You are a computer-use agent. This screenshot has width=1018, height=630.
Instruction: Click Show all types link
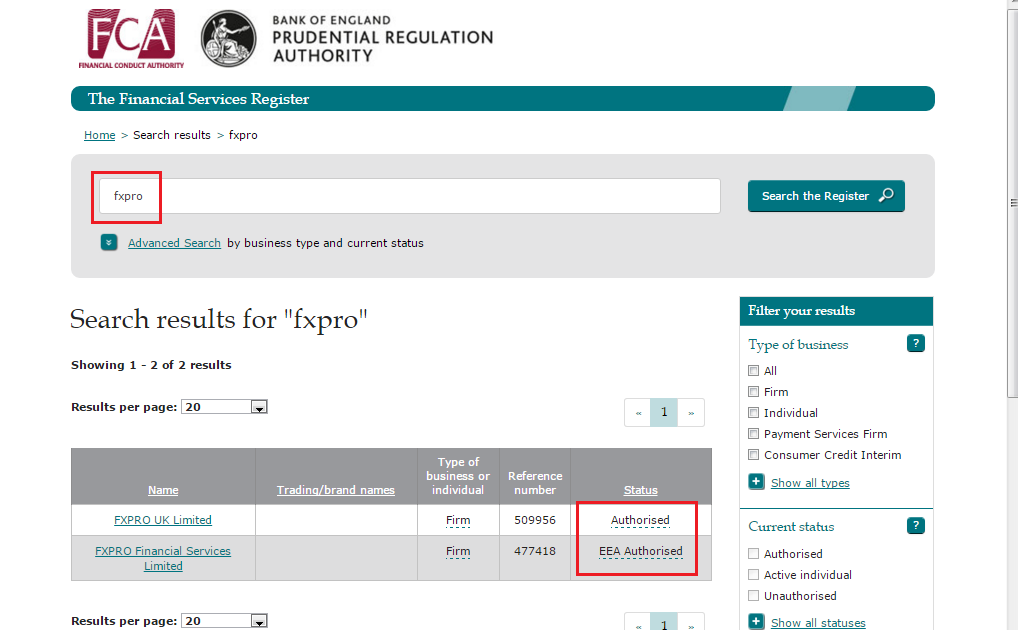(810, 483)
